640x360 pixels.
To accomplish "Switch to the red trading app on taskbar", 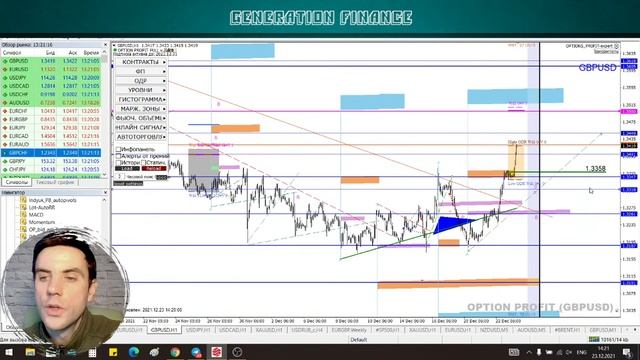I will tap(217, 352).
